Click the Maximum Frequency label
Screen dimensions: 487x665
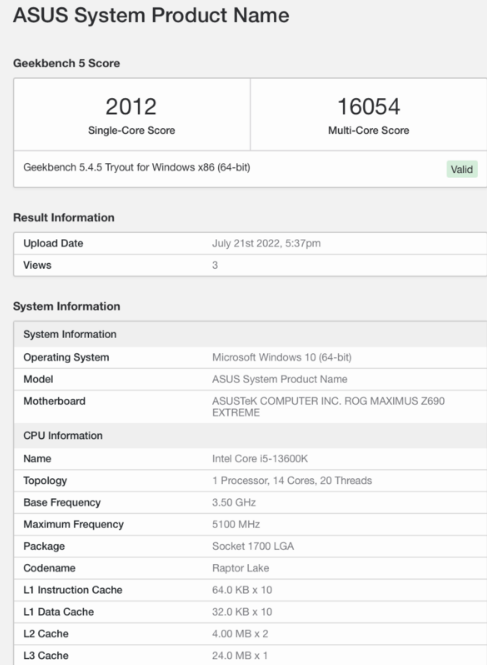[73, 525]
